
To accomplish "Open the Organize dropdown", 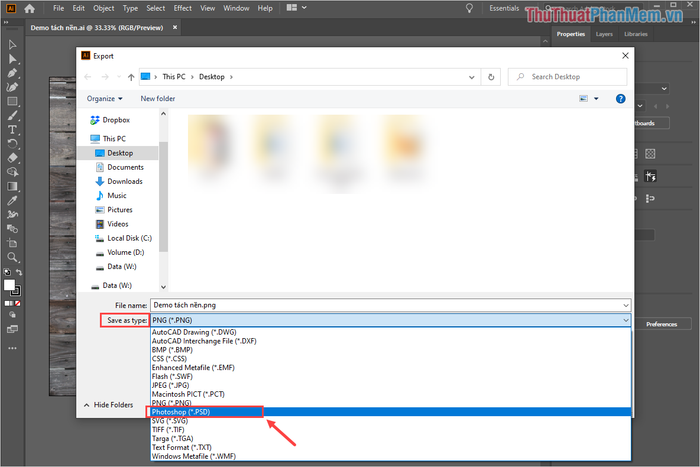I will [104, 99].
